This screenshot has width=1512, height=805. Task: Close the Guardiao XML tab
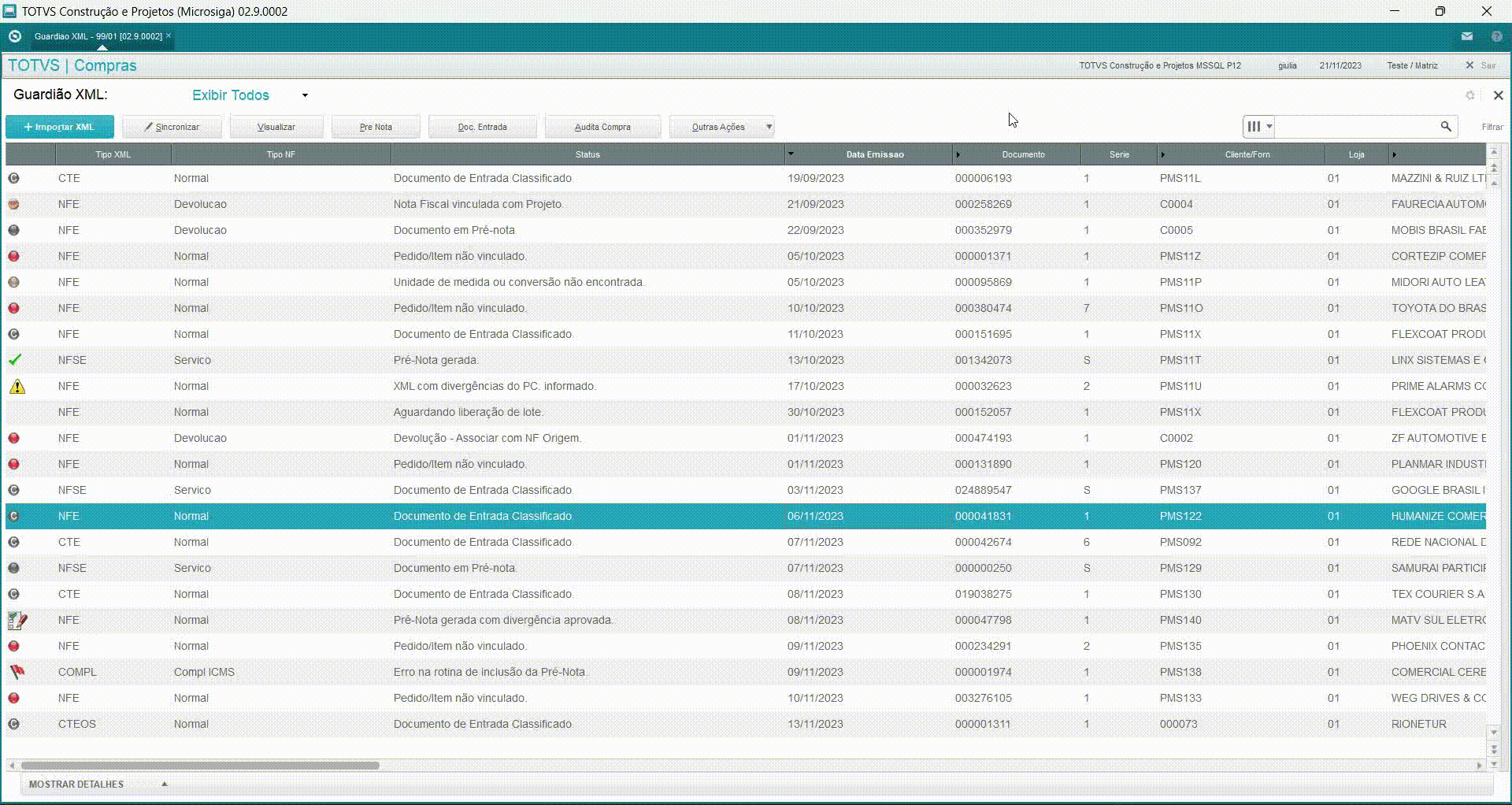(x=169, y=35)
